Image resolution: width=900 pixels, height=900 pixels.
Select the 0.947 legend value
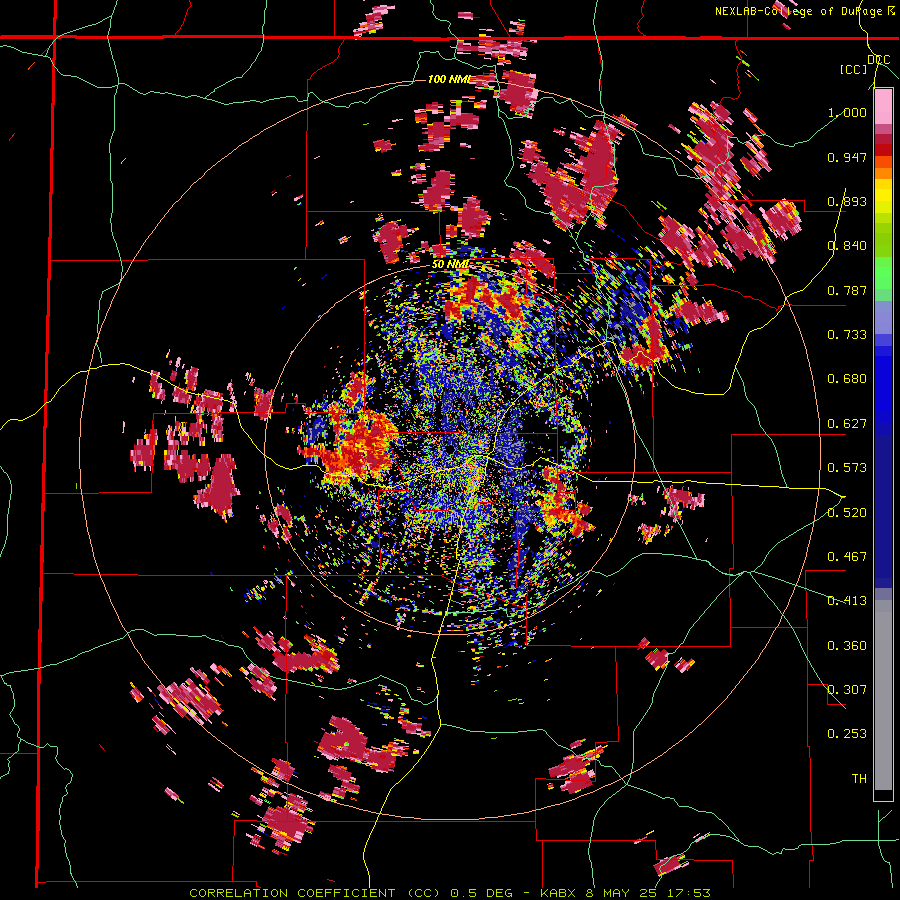847,157
